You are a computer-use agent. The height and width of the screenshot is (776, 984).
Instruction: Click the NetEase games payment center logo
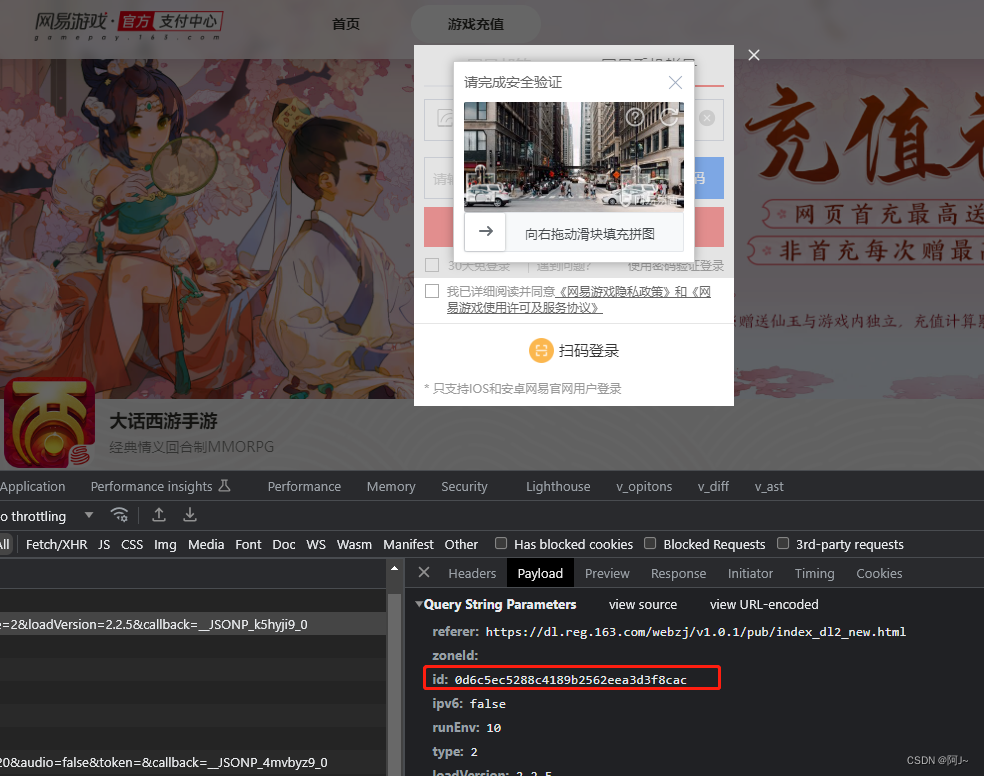coord(128,25)
